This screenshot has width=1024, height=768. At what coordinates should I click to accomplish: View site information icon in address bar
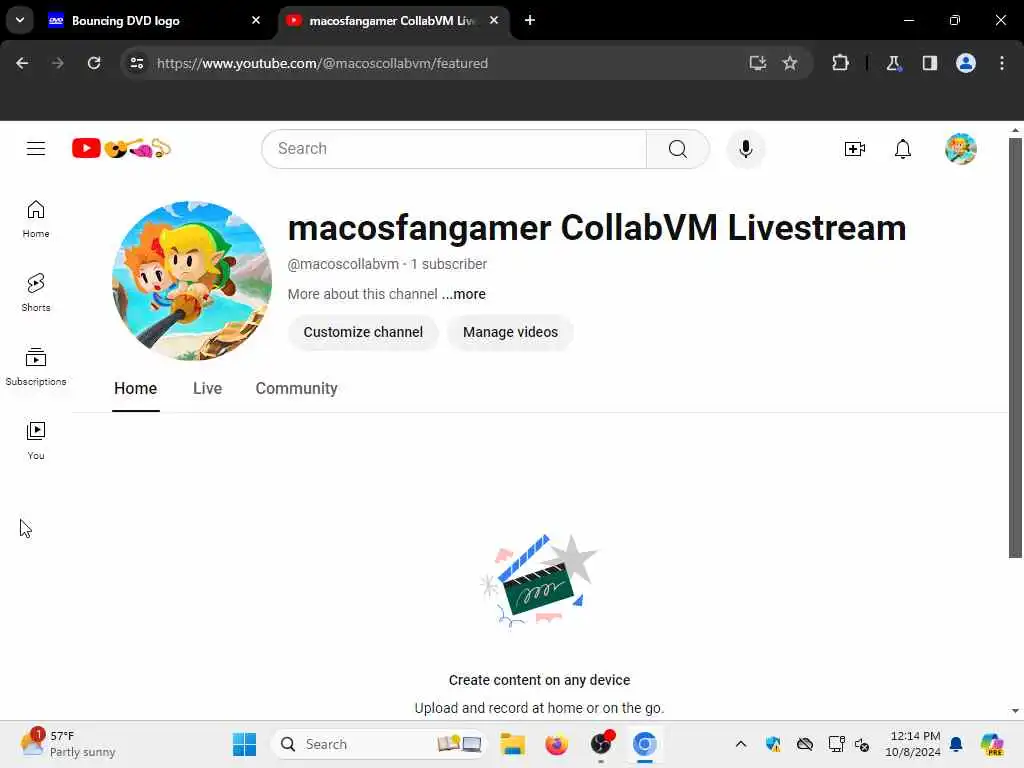click(136, 63)
